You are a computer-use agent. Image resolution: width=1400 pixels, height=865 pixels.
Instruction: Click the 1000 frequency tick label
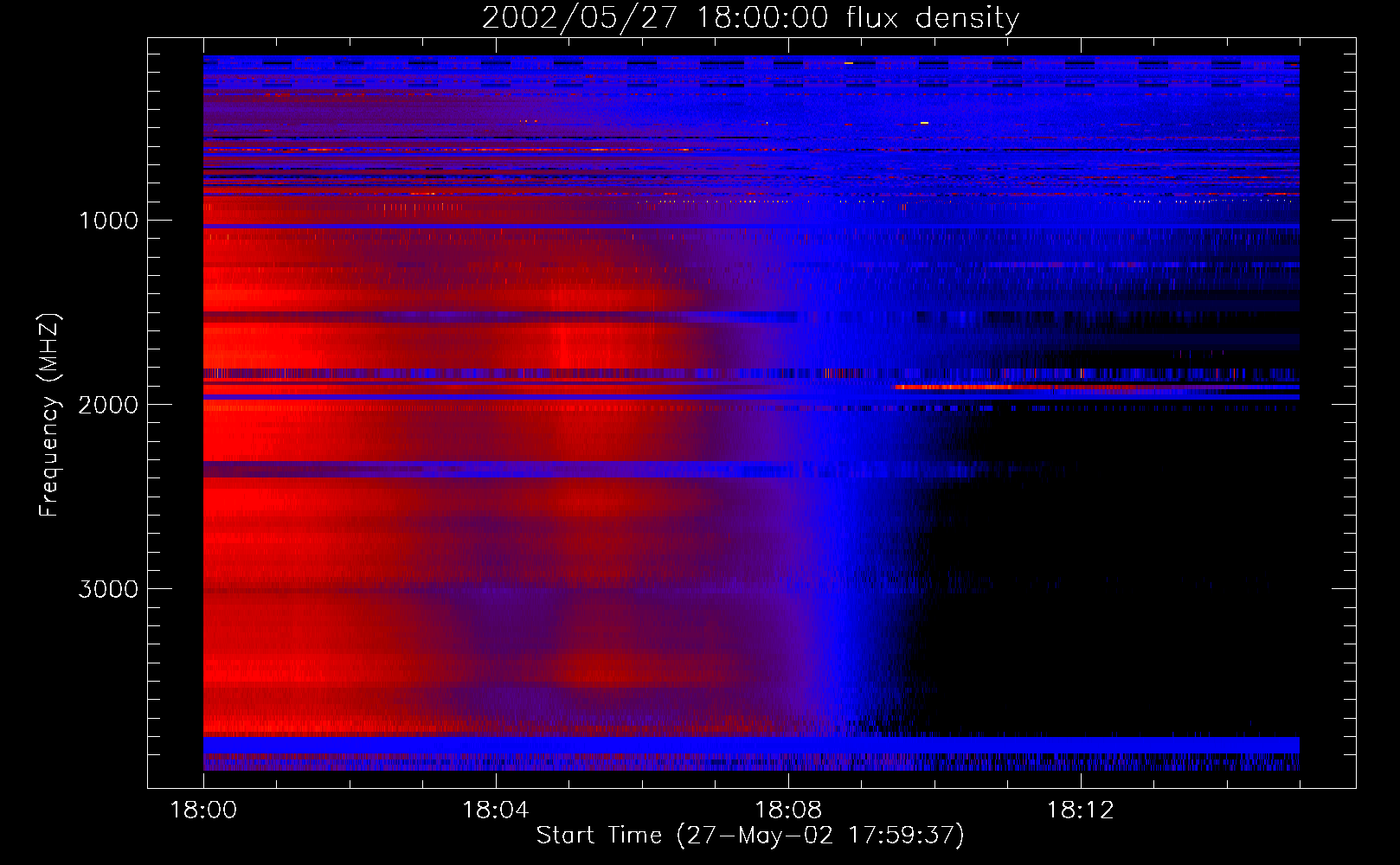(x=108, y=221)
